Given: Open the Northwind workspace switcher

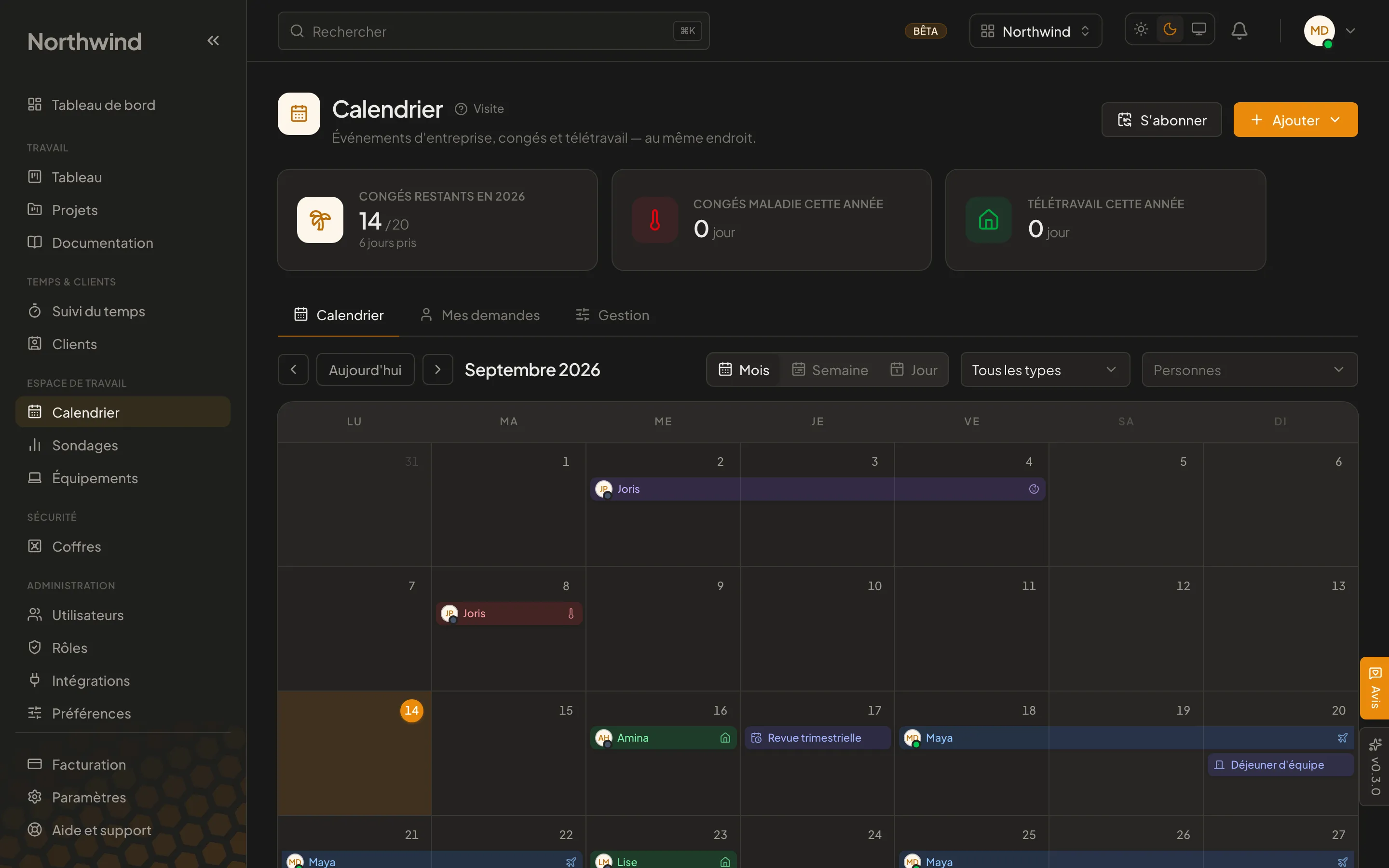Looking at the screenshot, I should coord(1035,31).
